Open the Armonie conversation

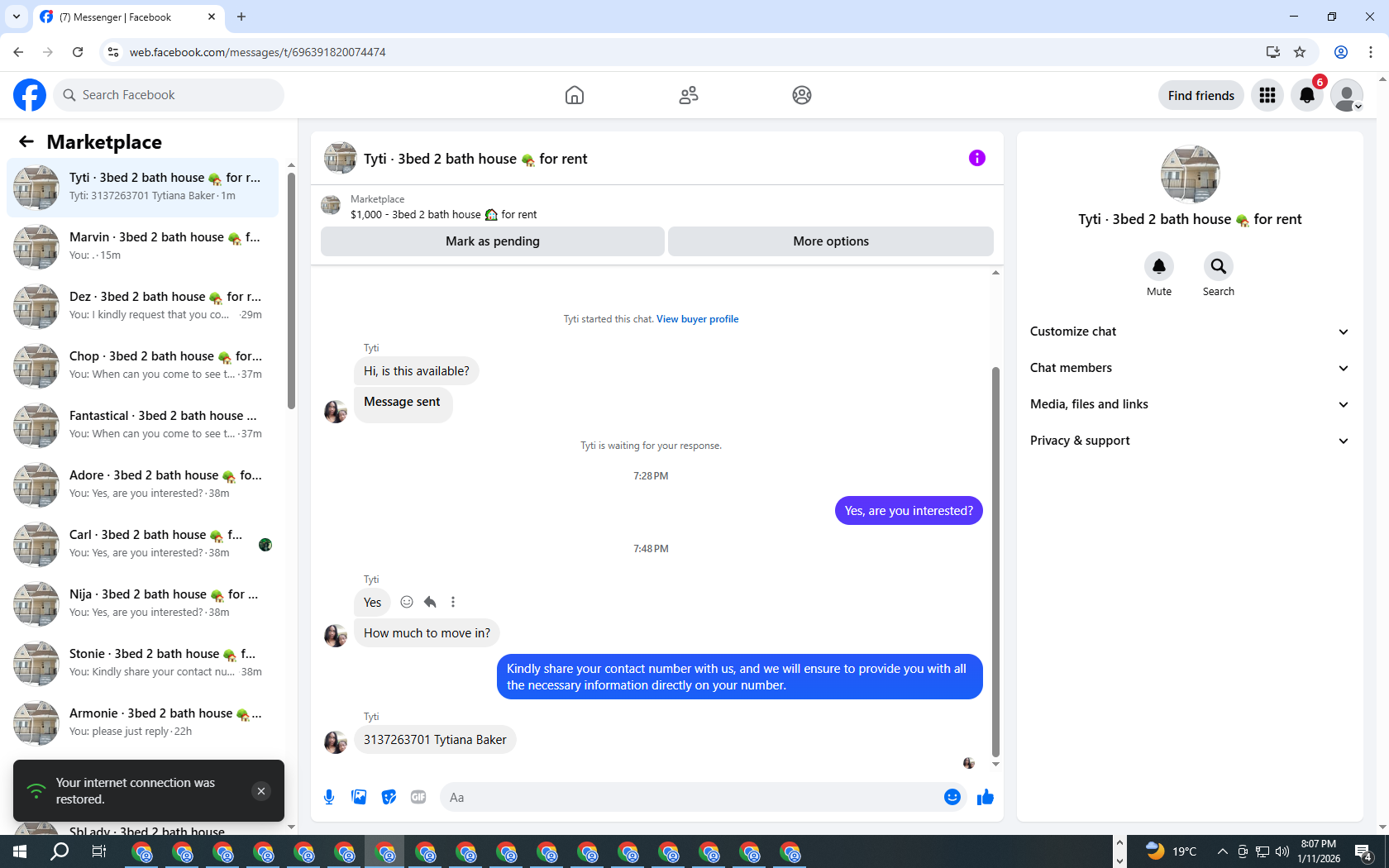tap(142, 723)
